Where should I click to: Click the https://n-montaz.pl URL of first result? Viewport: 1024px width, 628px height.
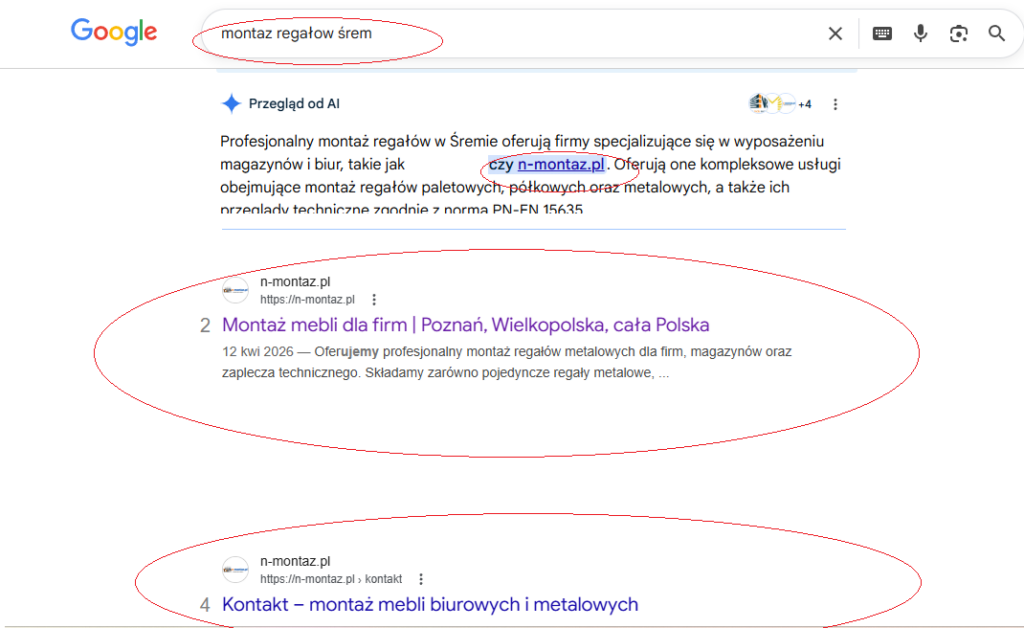307,300
